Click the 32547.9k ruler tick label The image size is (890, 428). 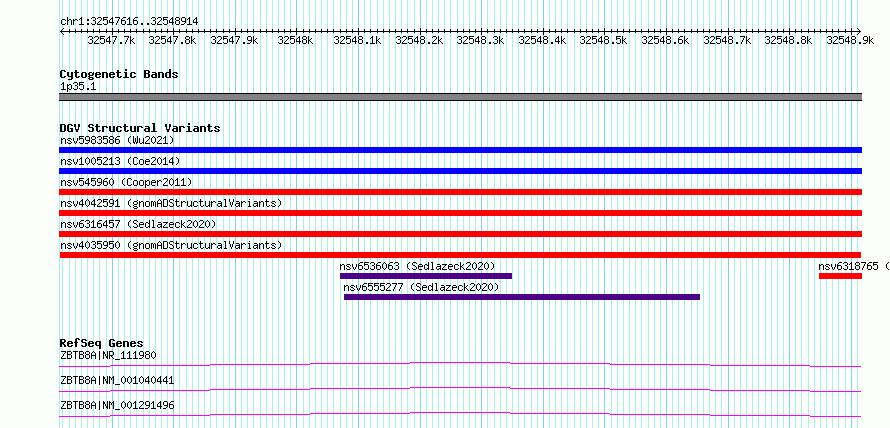[234, 40]
